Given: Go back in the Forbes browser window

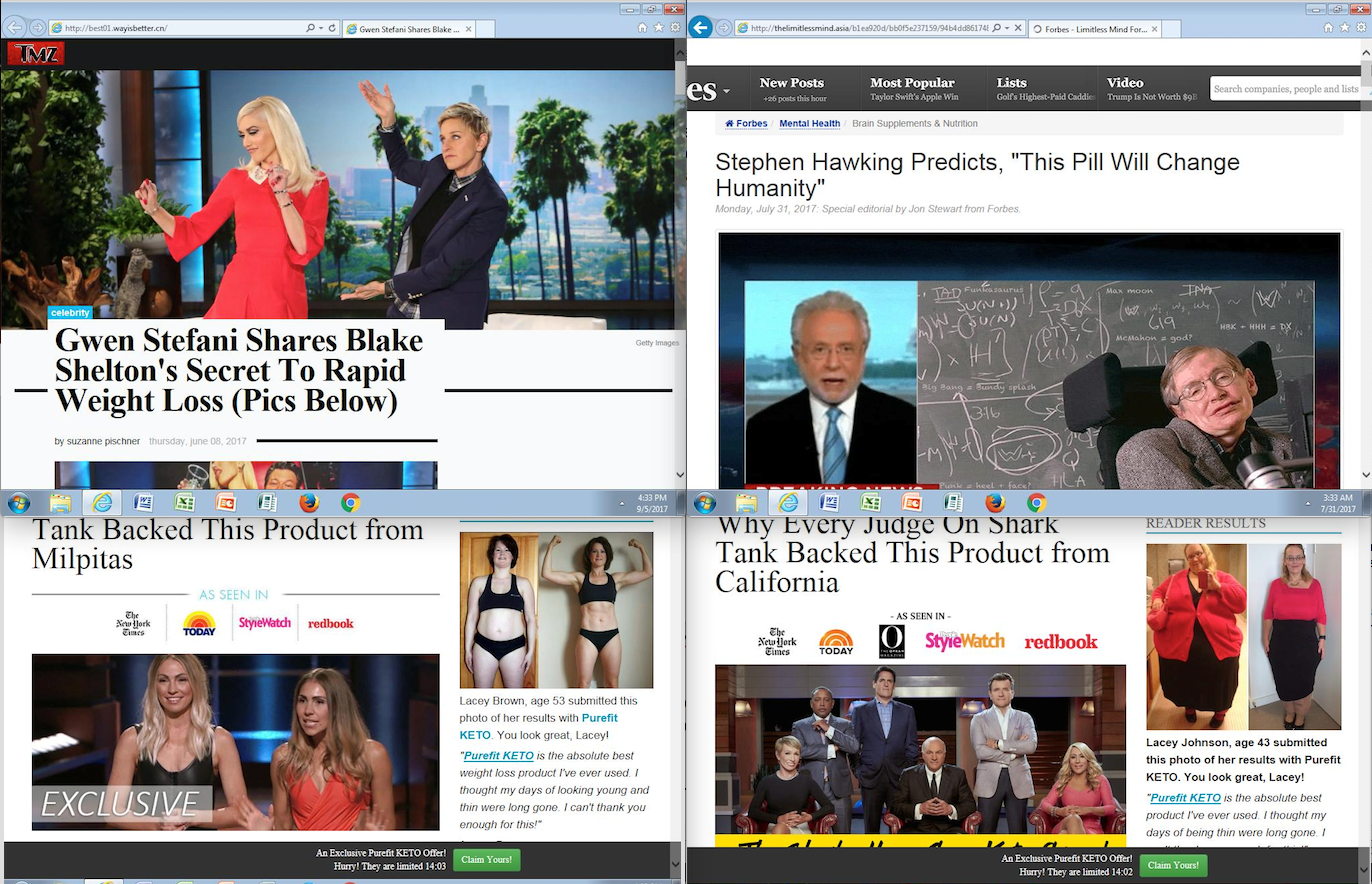Looking at the screenshot, I should tap(700, 28).
